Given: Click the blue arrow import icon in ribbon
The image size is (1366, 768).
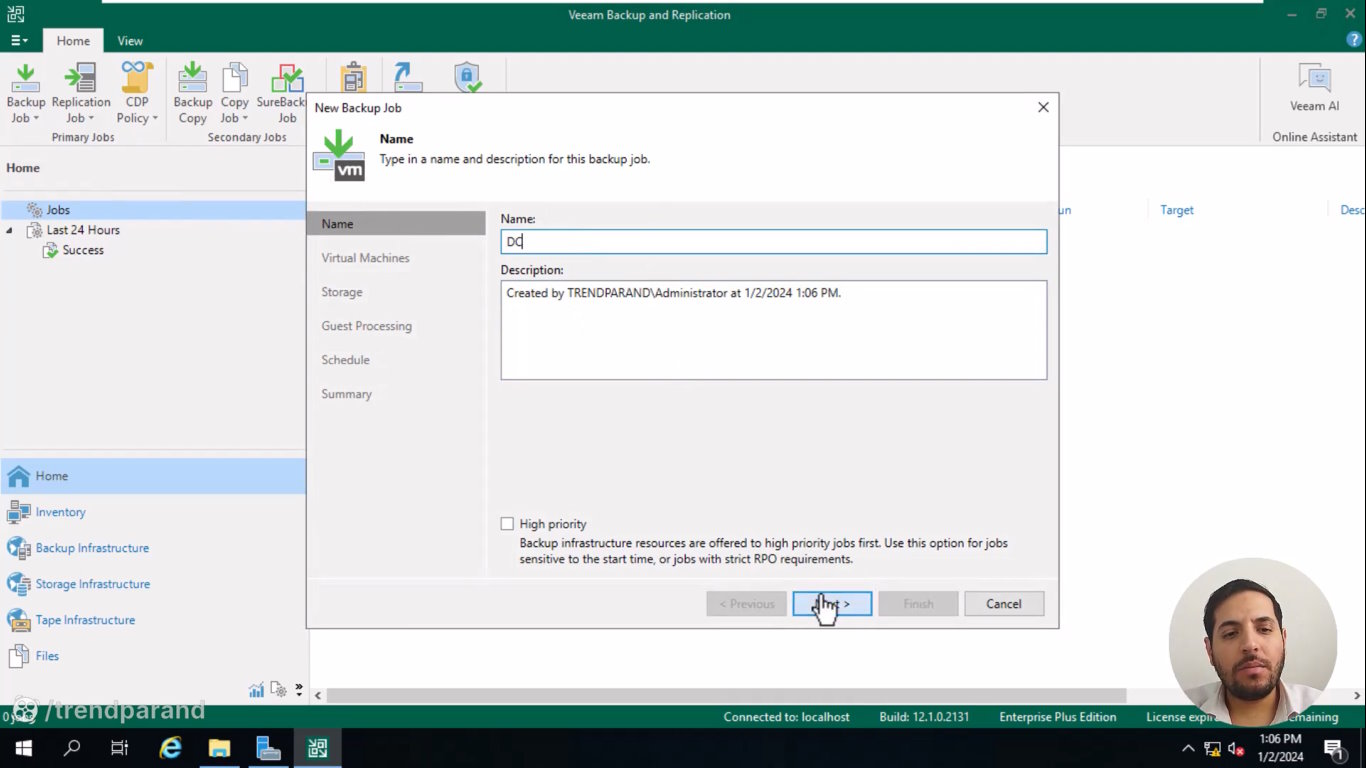Looking at the screenshot, I should (x=408, y=77).
